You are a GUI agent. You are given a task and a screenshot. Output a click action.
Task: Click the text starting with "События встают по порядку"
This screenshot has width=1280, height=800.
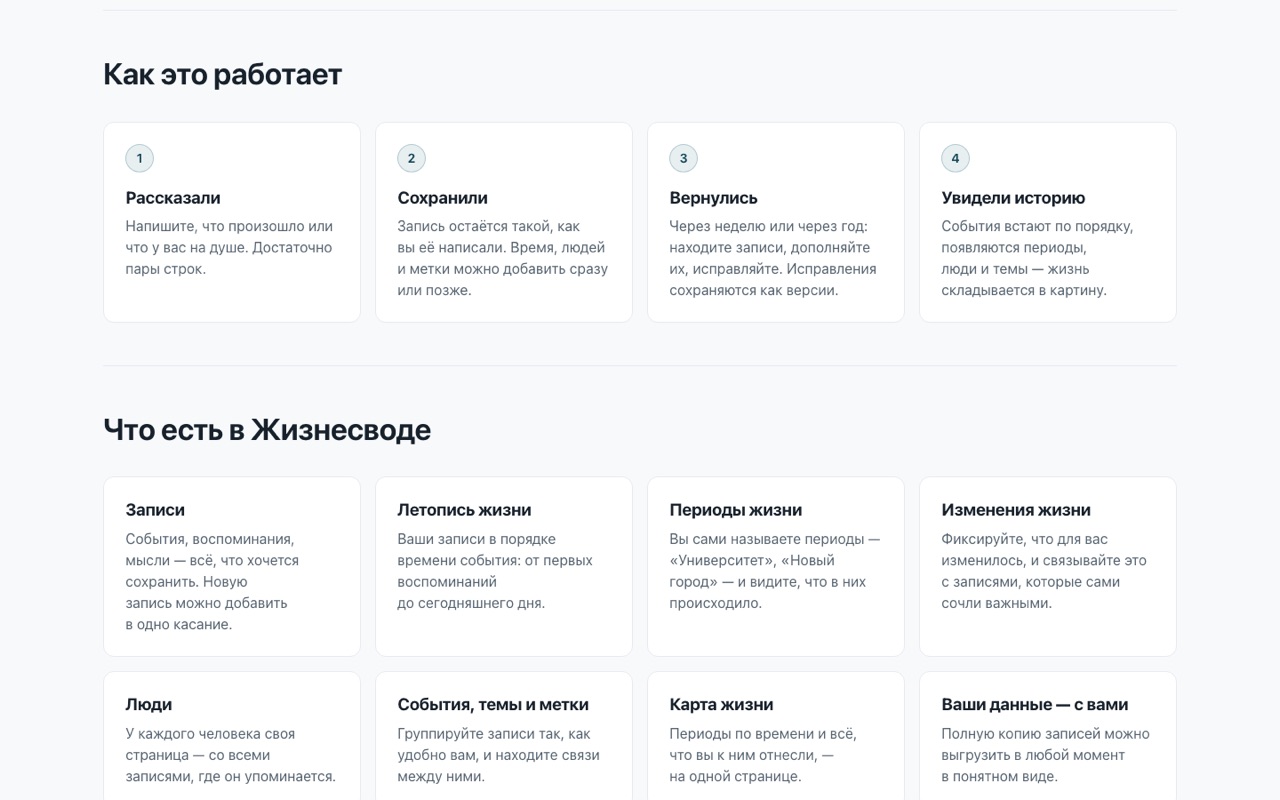click(x=1037, y=258)
